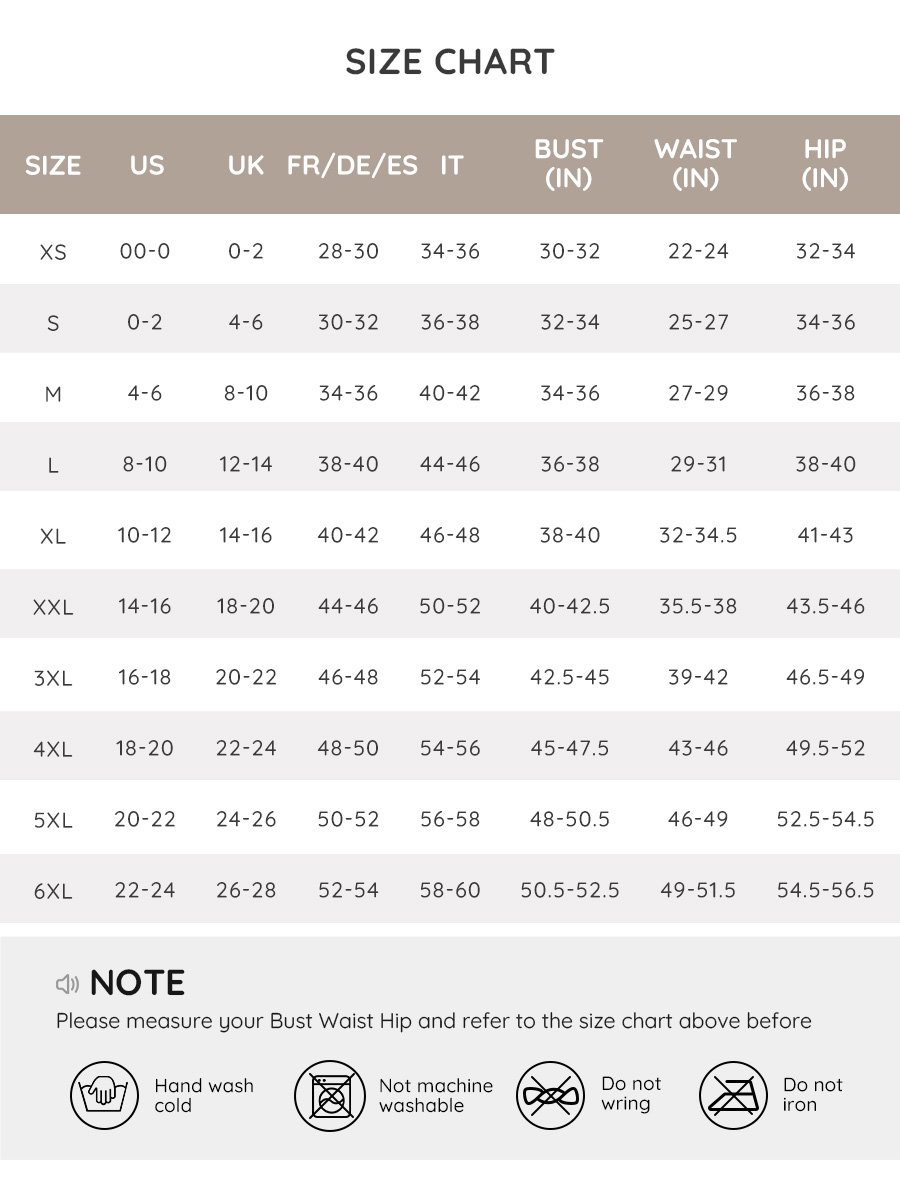Click the HIP (IN) column header
Image resolution: width=900 pixels, height=1200 pixels.
pos(825,164)
